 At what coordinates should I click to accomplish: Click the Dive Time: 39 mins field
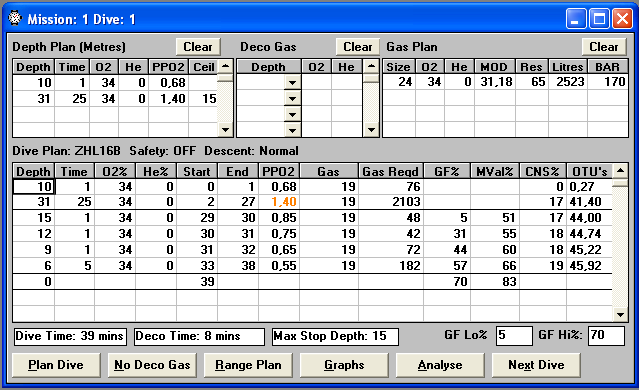click(x=70, y=337)
